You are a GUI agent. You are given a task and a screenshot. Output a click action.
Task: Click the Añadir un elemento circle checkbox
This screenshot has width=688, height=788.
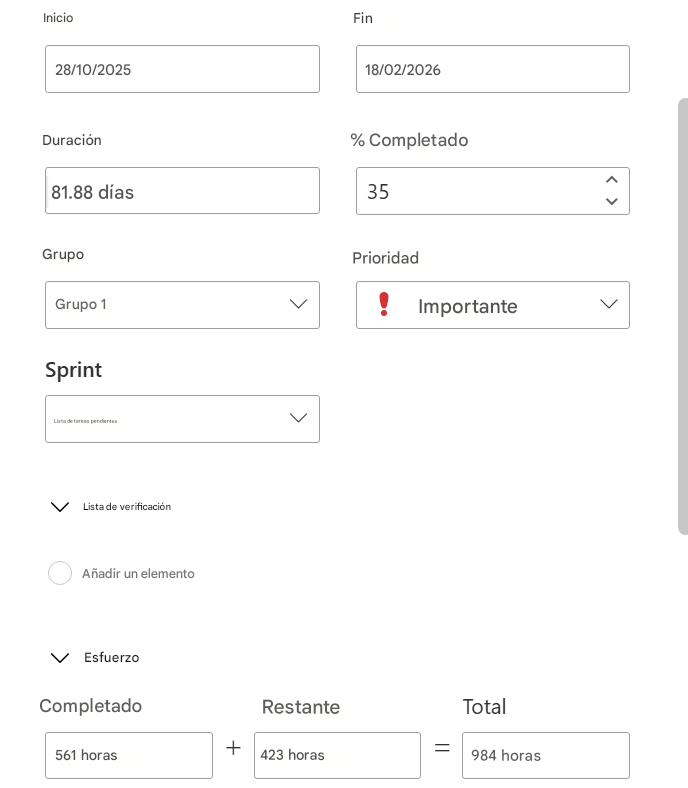click(x=60, y=573)
